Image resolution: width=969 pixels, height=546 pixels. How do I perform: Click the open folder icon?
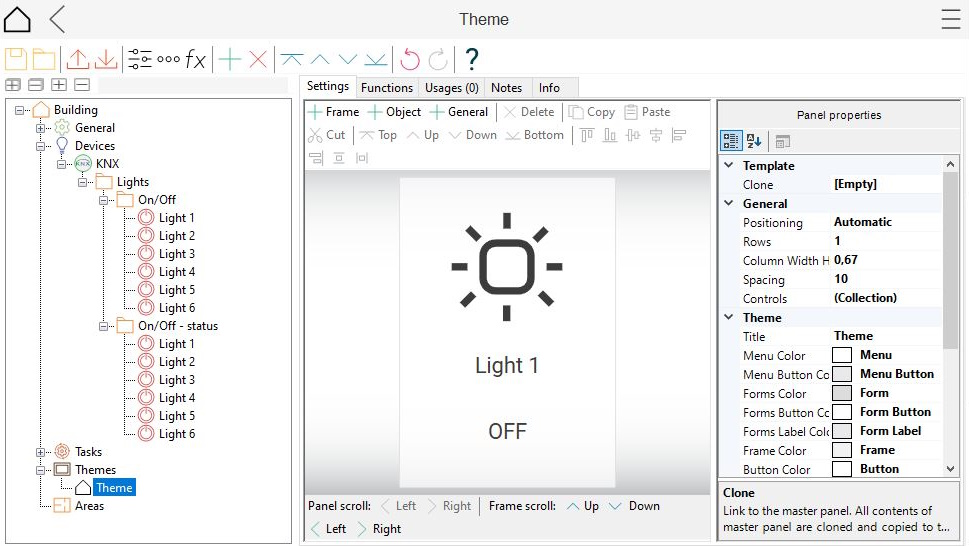coord(44,59)
